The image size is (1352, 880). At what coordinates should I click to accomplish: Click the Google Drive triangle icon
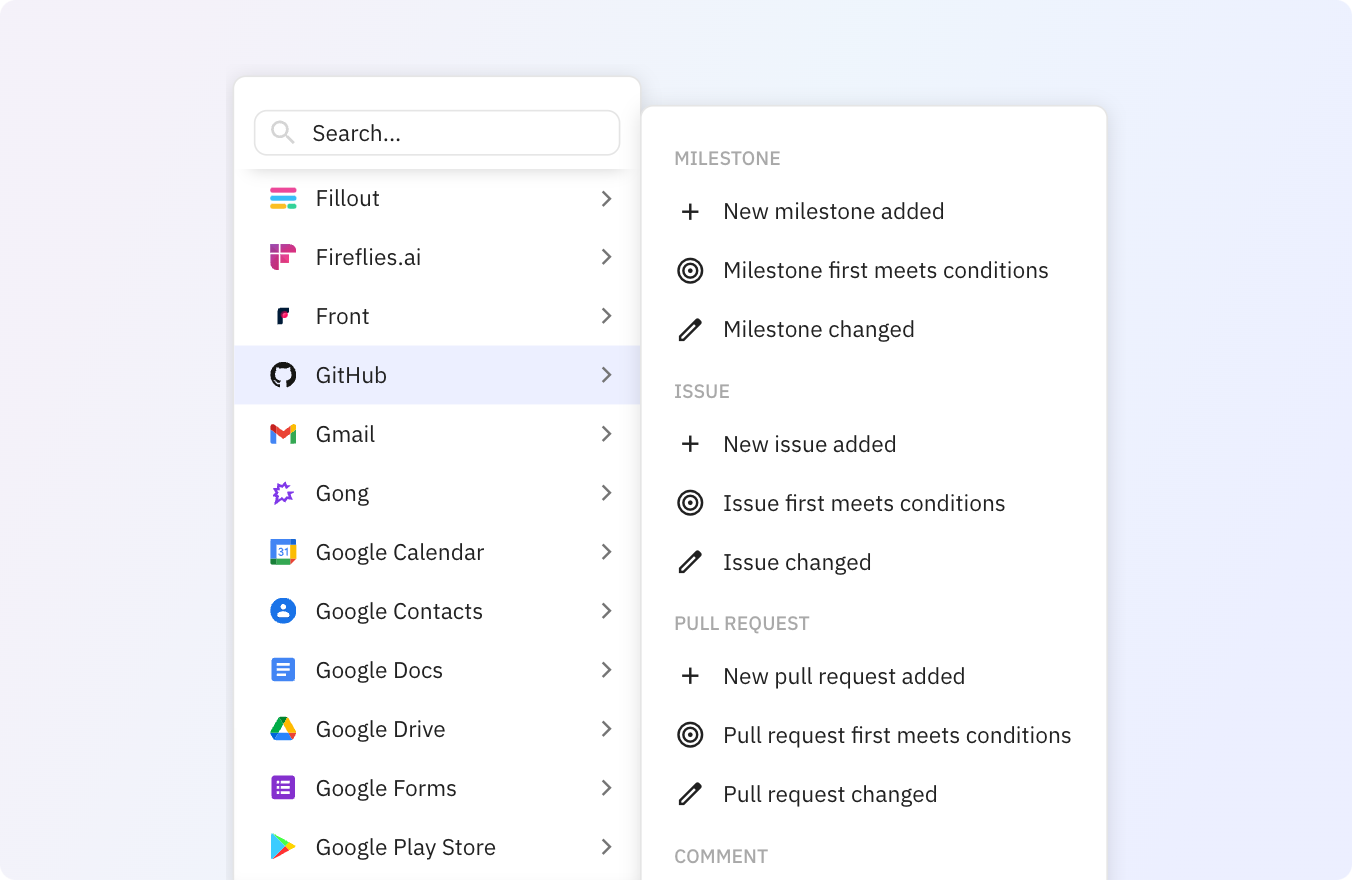283,729
